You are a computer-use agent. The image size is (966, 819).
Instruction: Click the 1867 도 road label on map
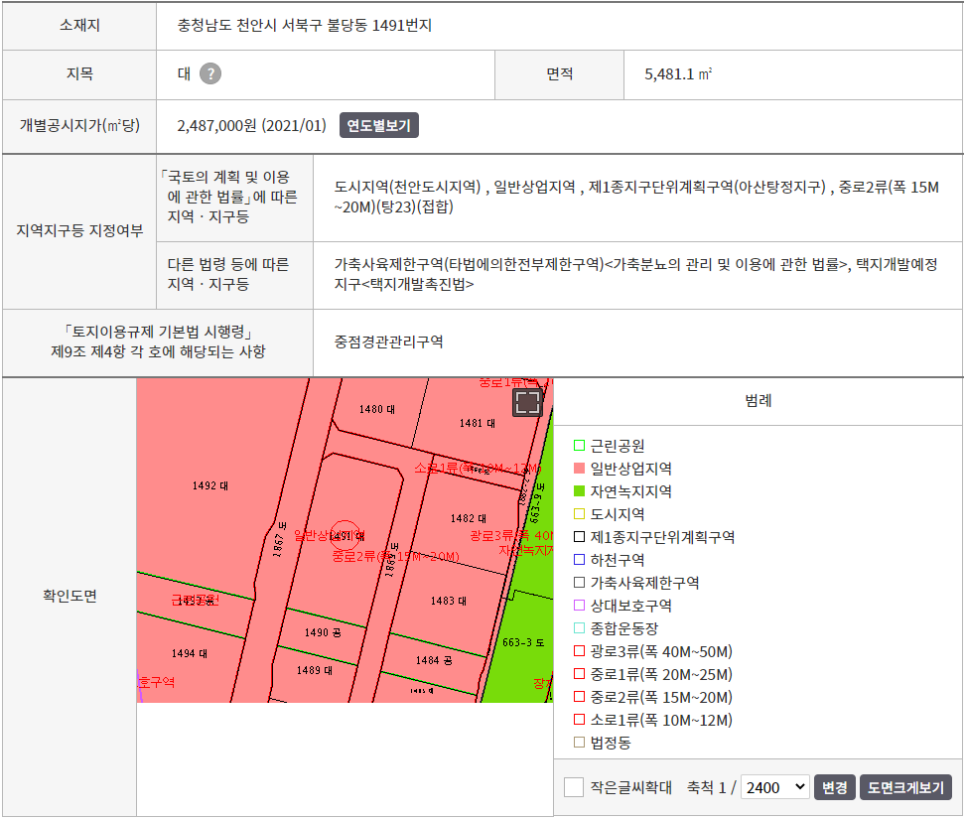pos(280,539)
